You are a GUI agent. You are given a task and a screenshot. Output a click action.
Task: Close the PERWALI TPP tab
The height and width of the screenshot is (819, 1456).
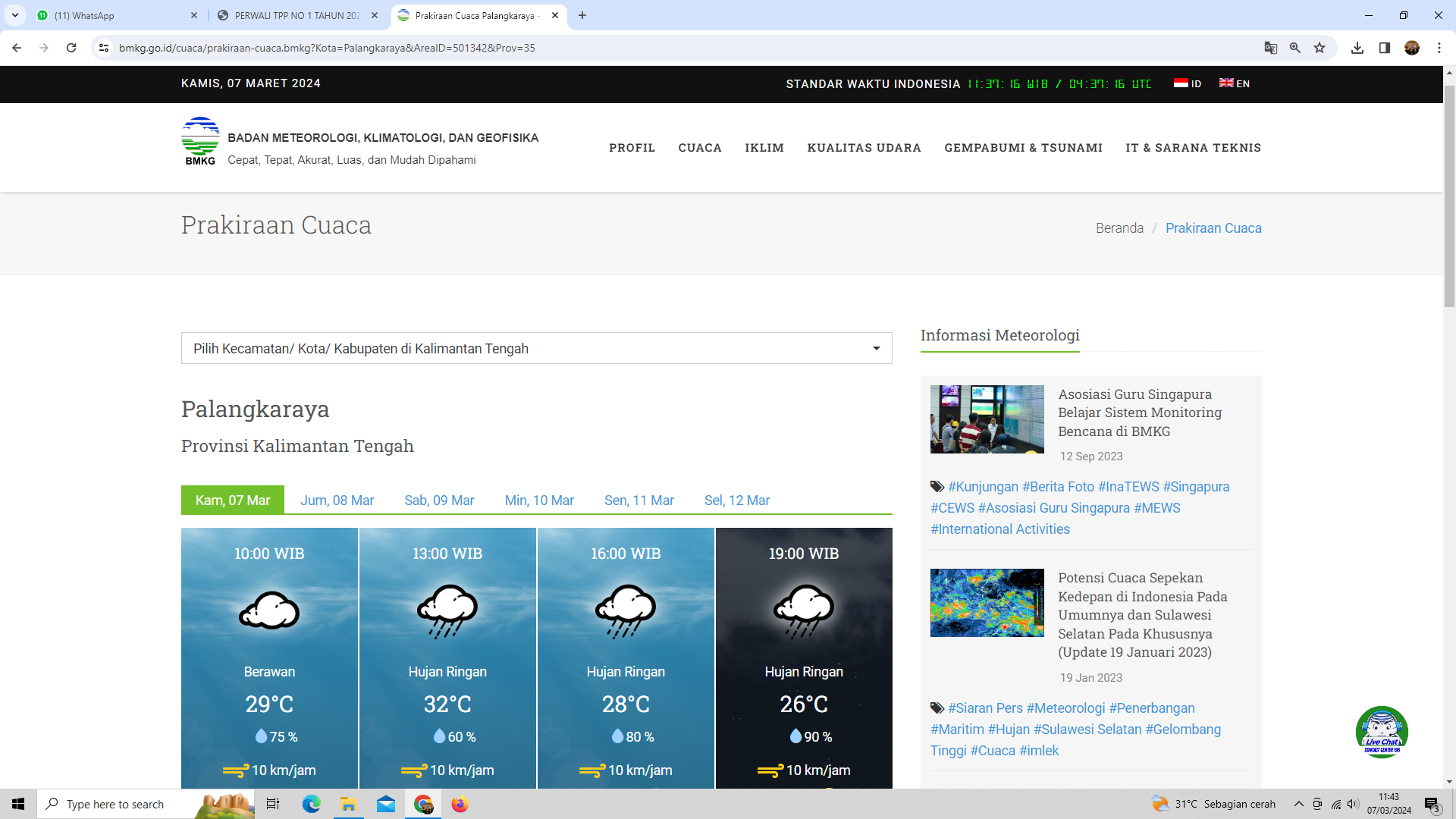click(x=375, y=15)
